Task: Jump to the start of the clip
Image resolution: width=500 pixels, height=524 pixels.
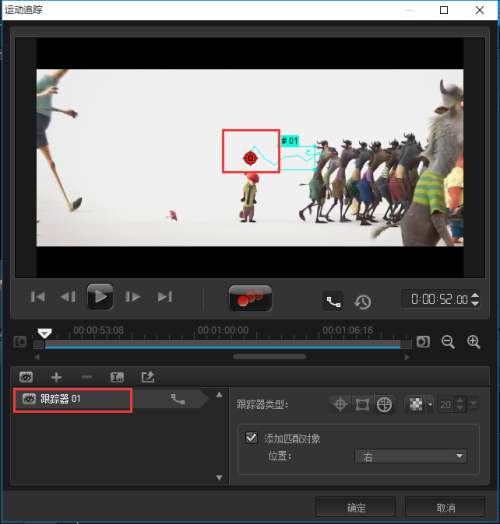Action: (38, 297)
